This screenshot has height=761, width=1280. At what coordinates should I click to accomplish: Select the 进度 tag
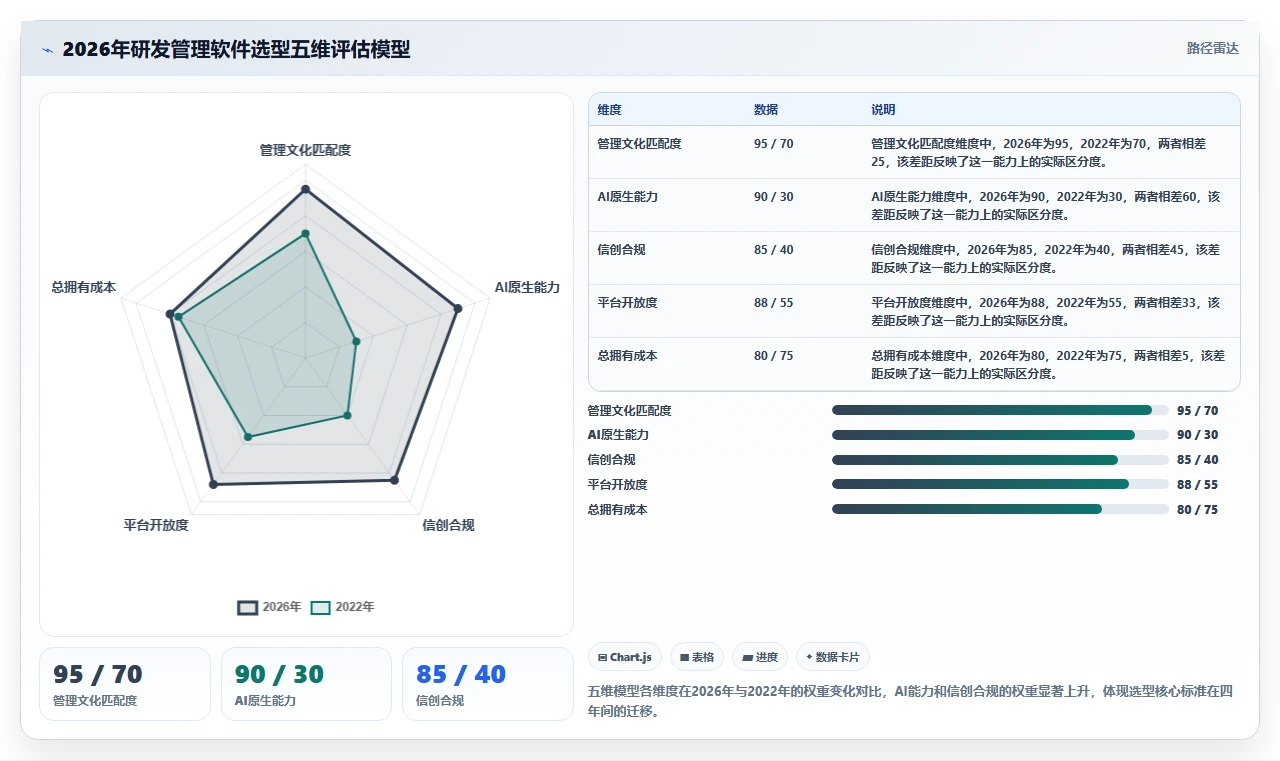[760, 657]
